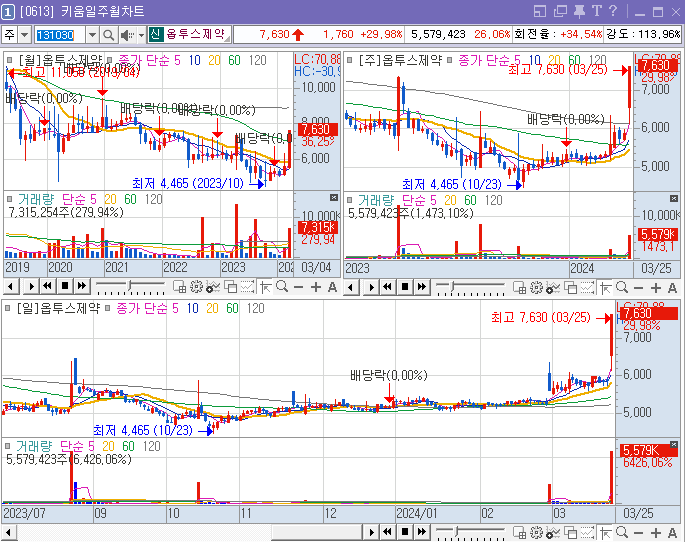The height and width of the screenshot is (542, 685).
Task: Fast-forward the weekly chart playback
Action: [422, 287]
